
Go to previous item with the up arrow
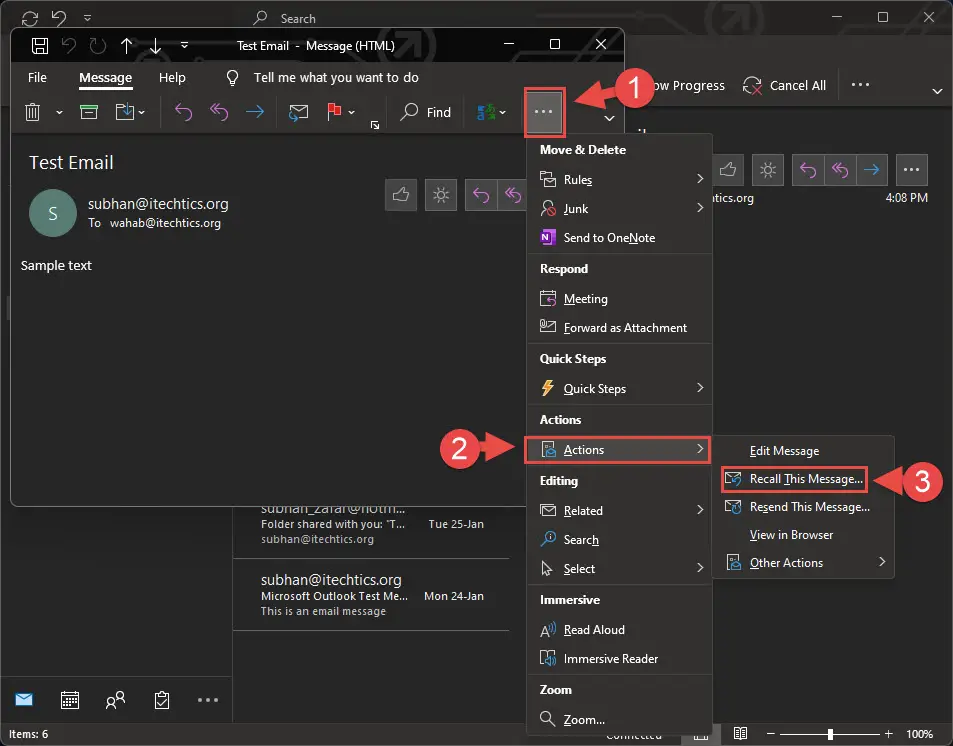pos(126,46)
